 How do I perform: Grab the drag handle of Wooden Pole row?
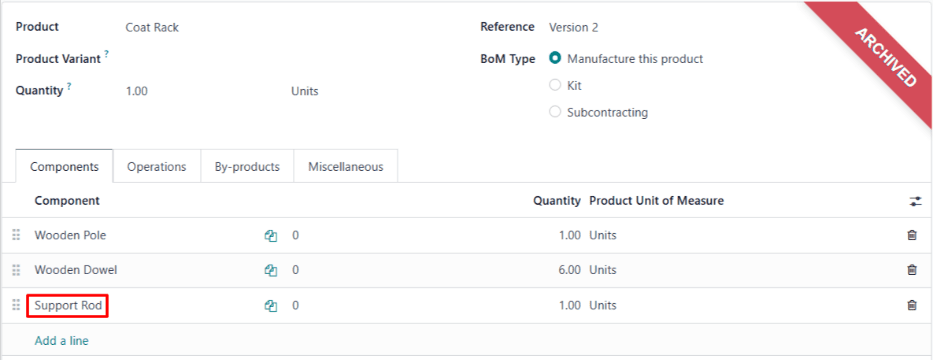(x=16, y=236)
